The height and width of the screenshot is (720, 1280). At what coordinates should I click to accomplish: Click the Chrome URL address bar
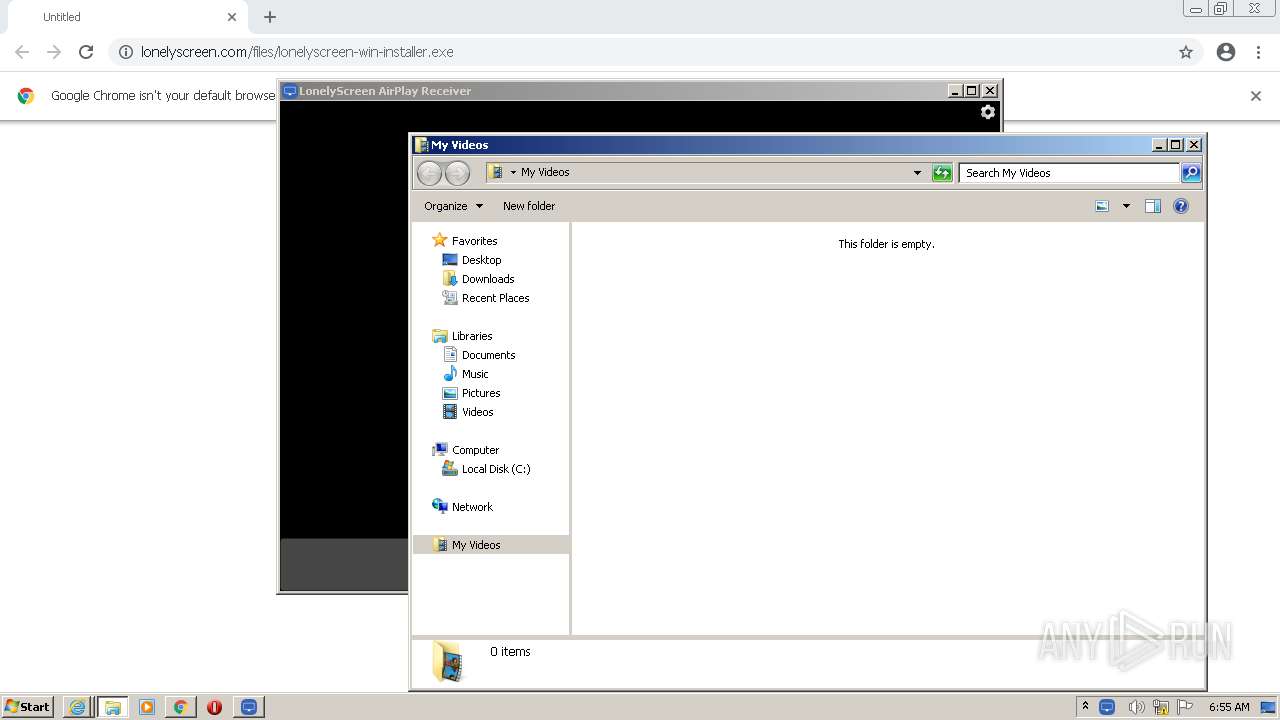click(640, 52)
